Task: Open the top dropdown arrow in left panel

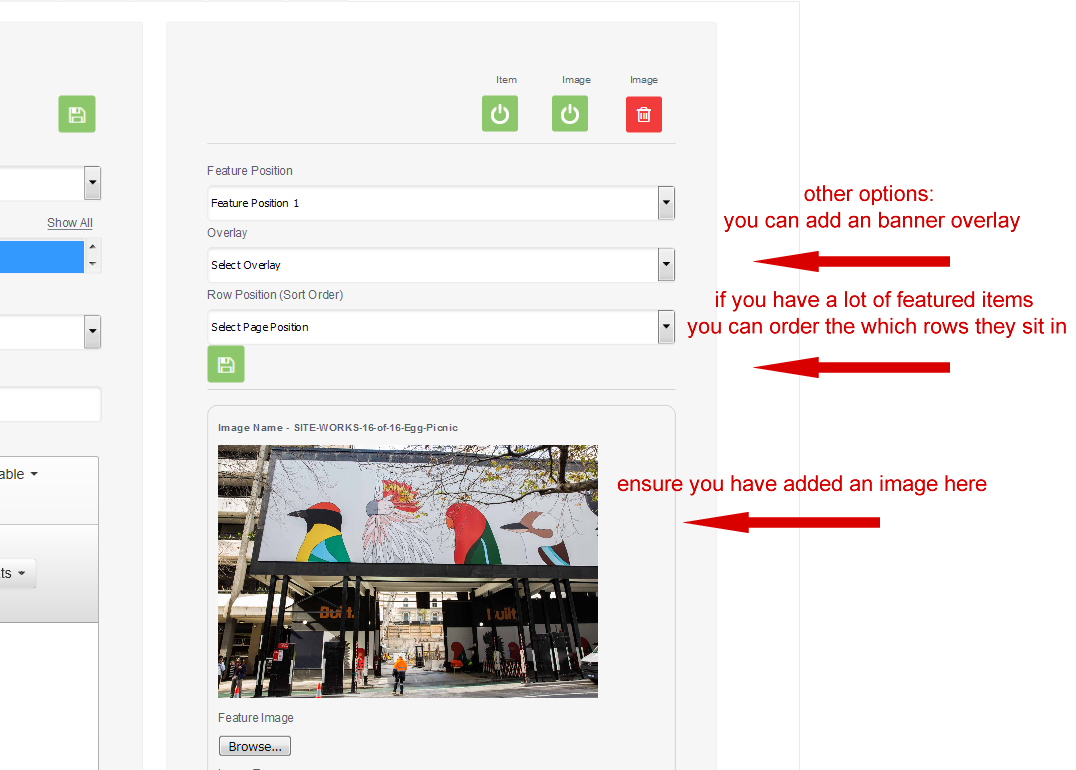Action: pos(92,183)
